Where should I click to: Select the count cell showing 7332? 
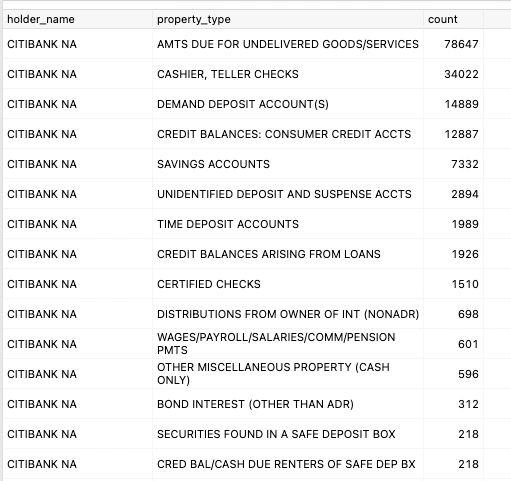(453, 164)
